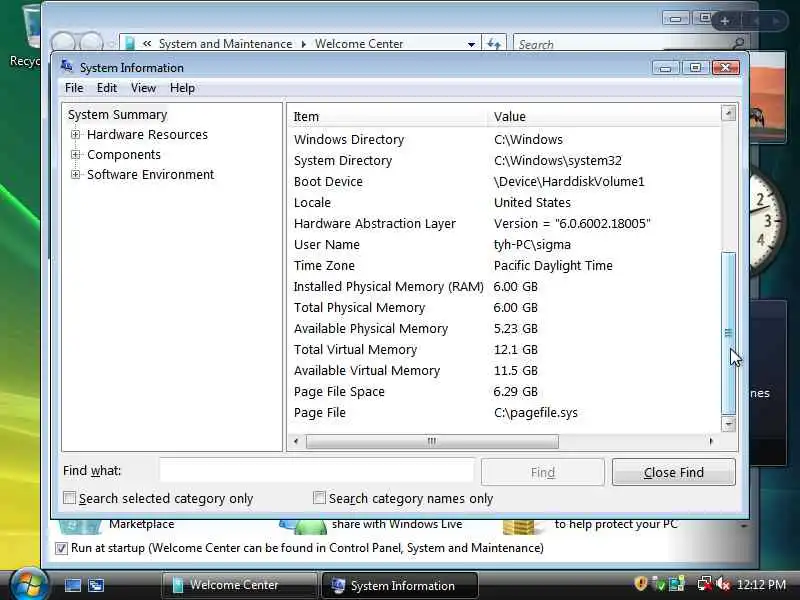The image size is (800, 600).
Task: Click the Value column header
Action: point(603,117)
